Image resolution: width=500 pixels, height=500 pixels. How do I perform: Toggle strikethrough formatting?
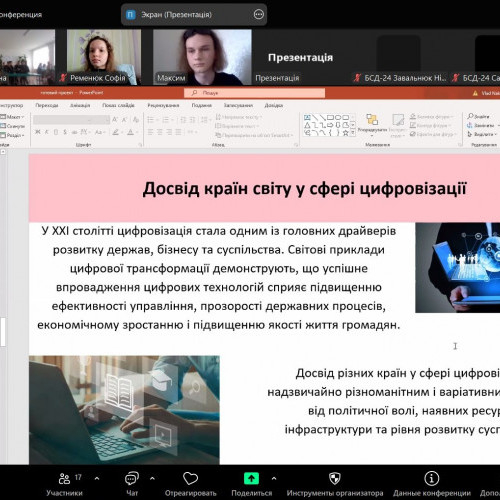(74, 132)
